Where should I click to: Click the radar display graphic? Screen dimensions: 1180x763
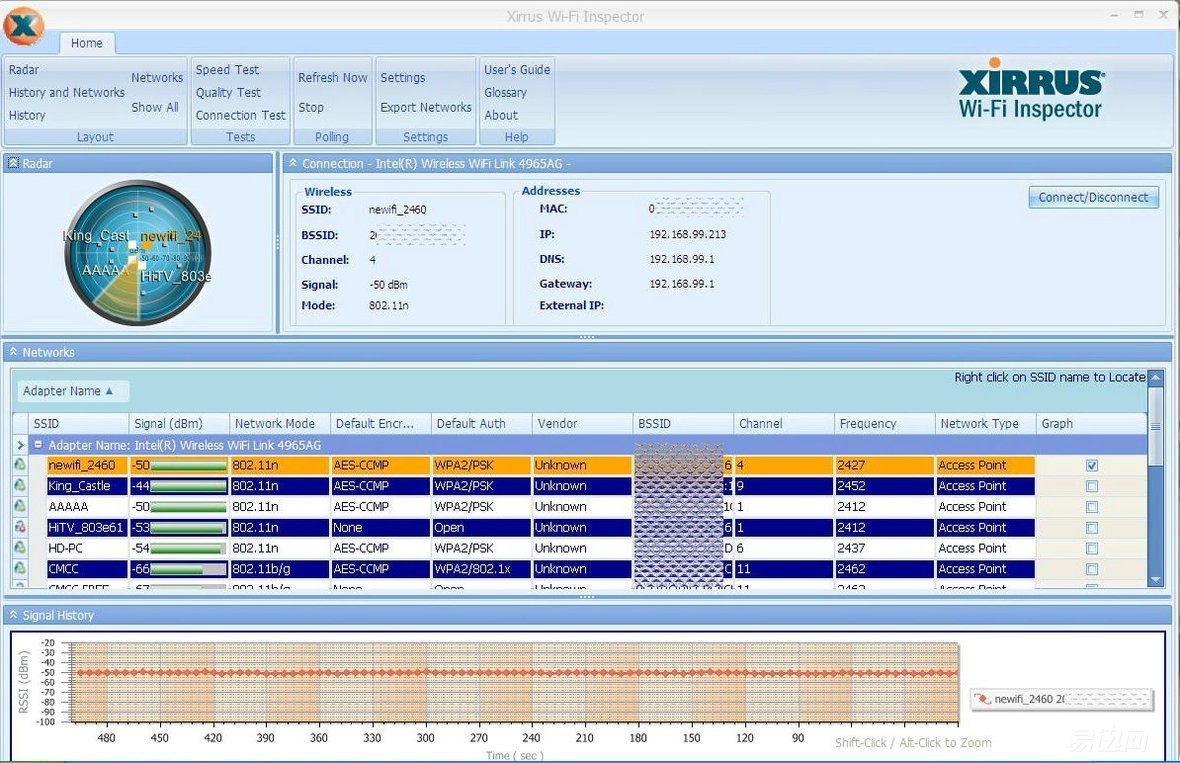point(137,252)
